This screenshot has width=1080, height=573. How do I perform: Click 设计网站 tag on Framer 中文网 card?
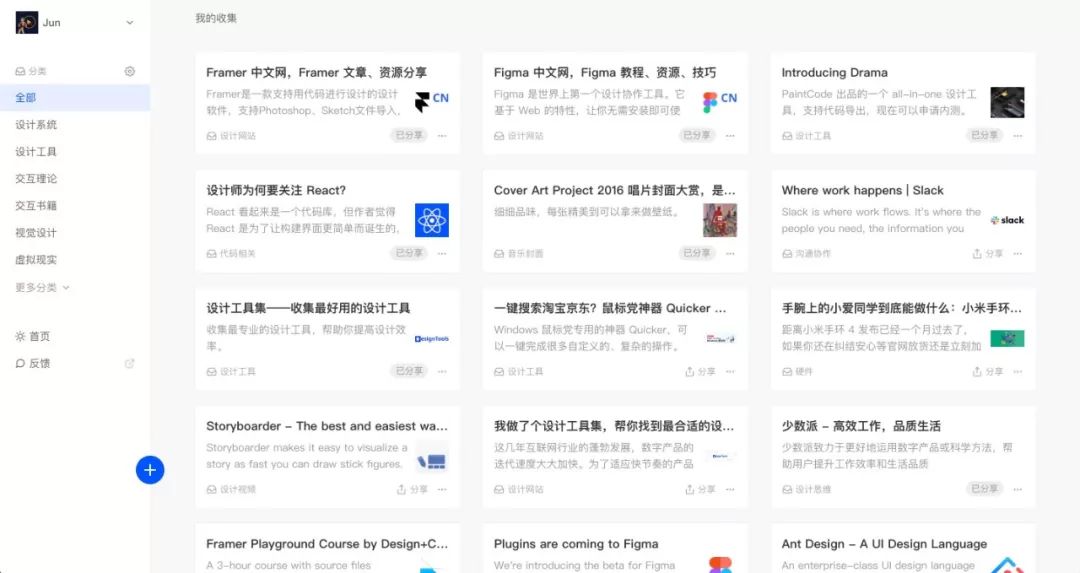click(x=231, y=136)
